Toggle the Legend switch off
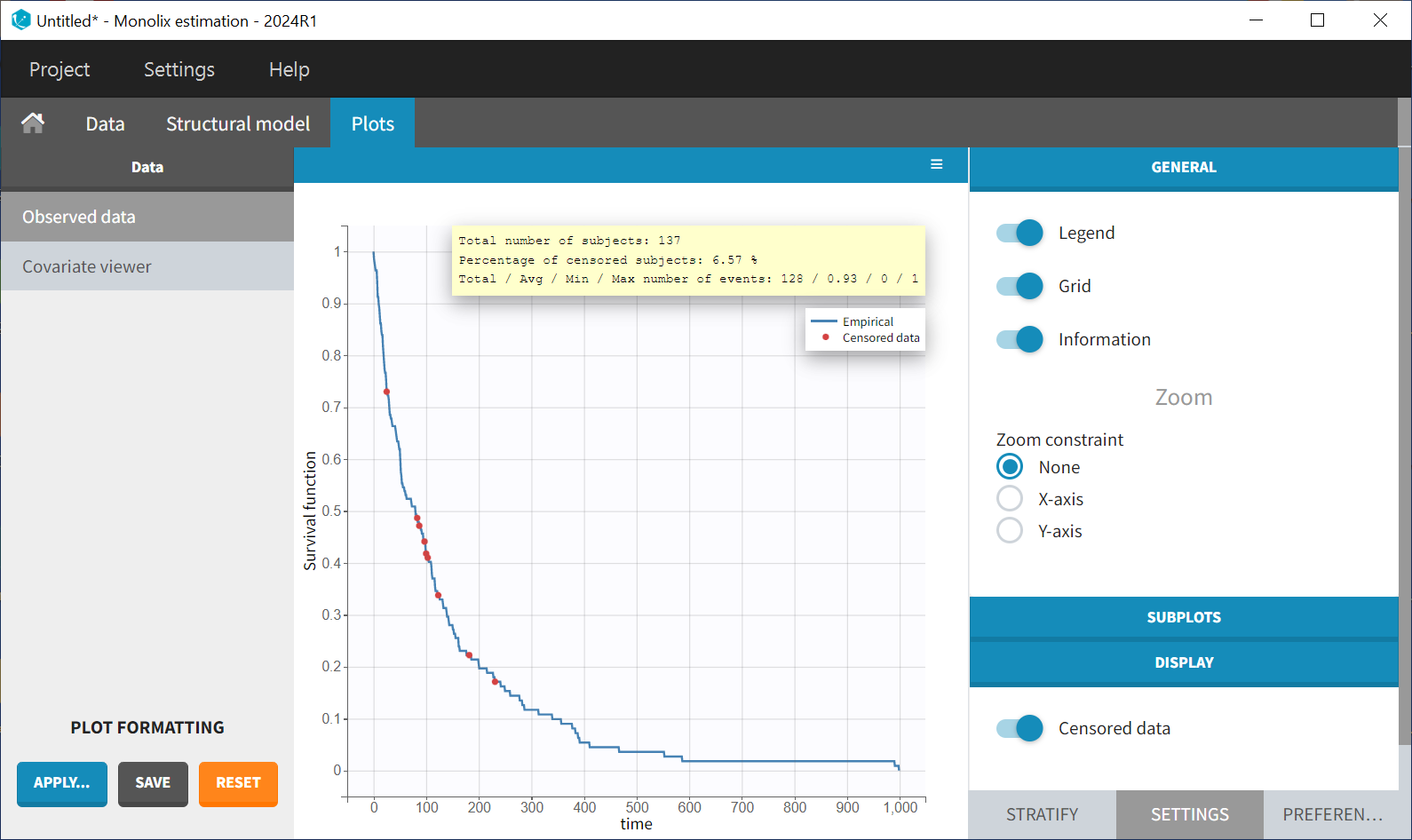This screenshot has height=840, width=1412. coord(1019,233)
